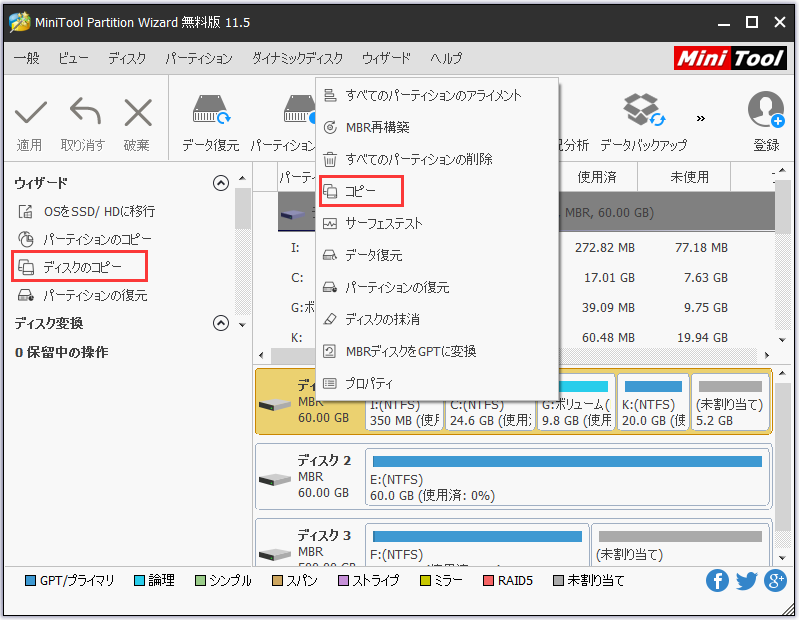Click the partition copy (パーティションのコピー) wizard icon
This screenshot has height=620, width=799.
(x=25, y=239)
